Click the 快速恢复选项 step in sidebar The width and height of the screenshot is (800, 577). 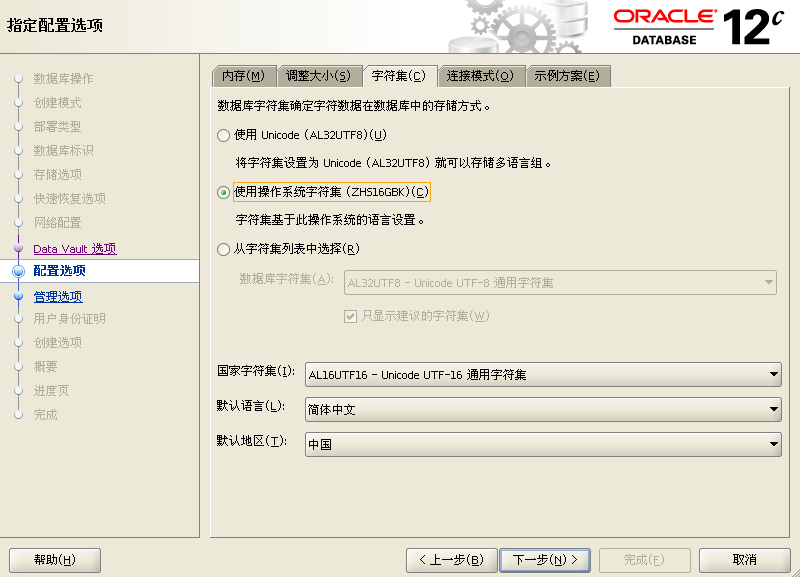click(x=69, y=198)
